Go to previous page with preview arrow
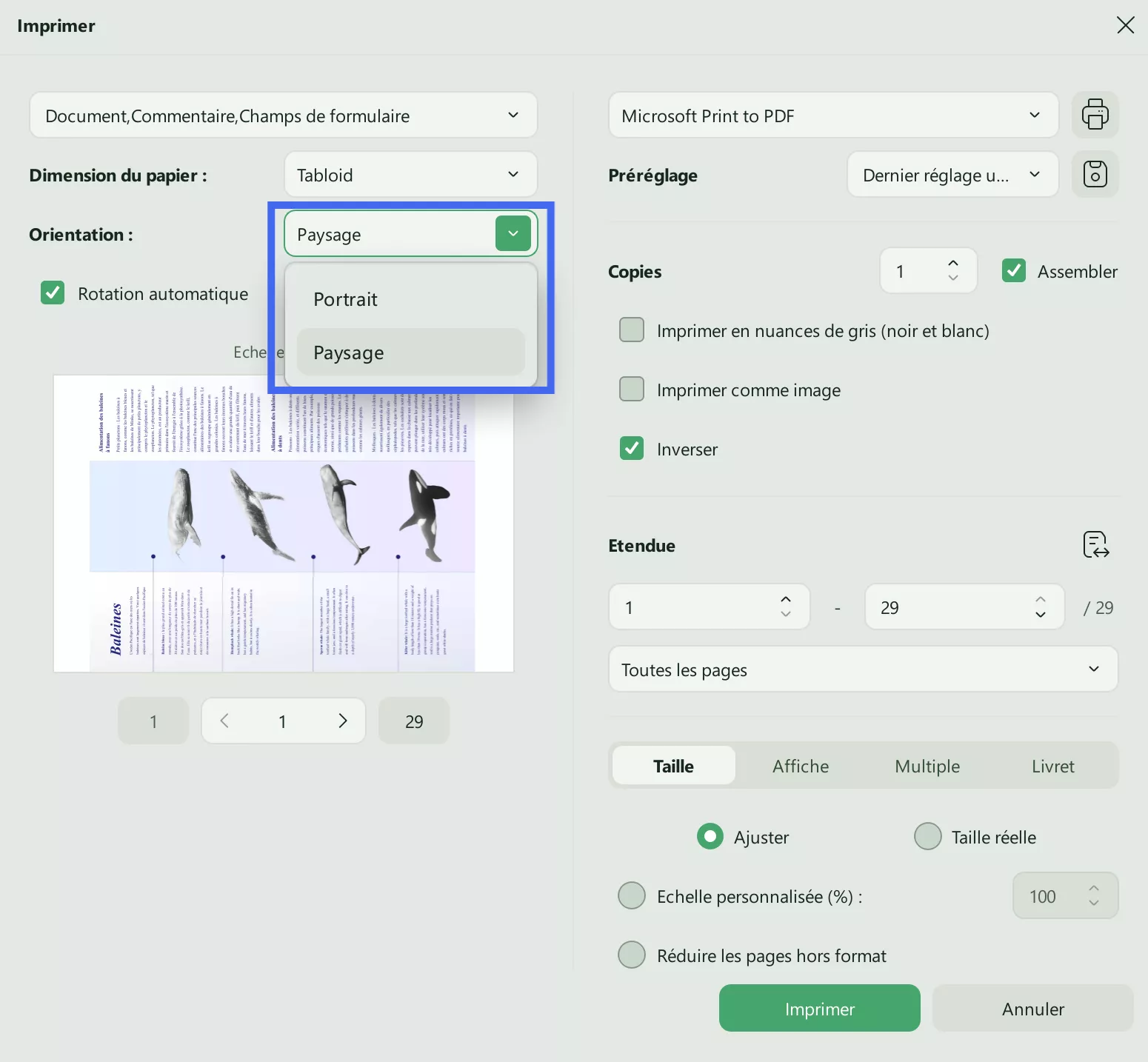This screenshot has width=1148, height=1062. 224,720
